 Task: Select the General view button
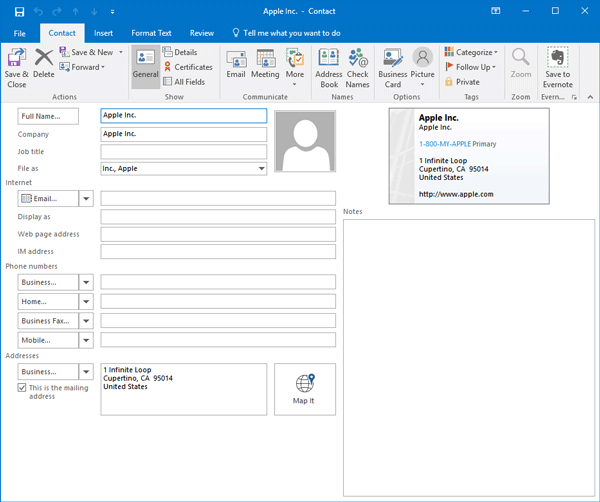click(145, 66)
